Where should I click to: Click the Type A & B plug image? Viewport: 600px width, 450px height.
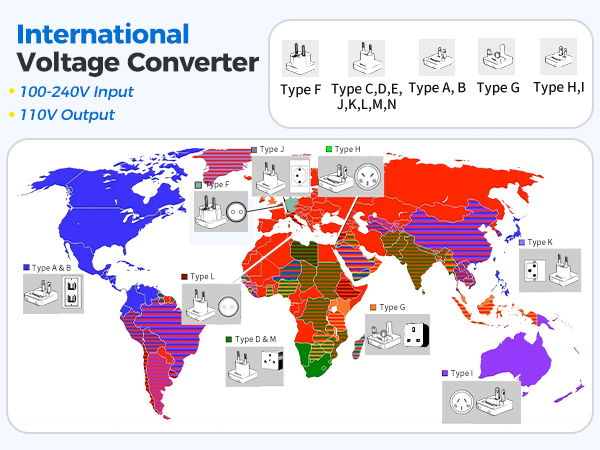pyautogui.click(x=53, y=293)
